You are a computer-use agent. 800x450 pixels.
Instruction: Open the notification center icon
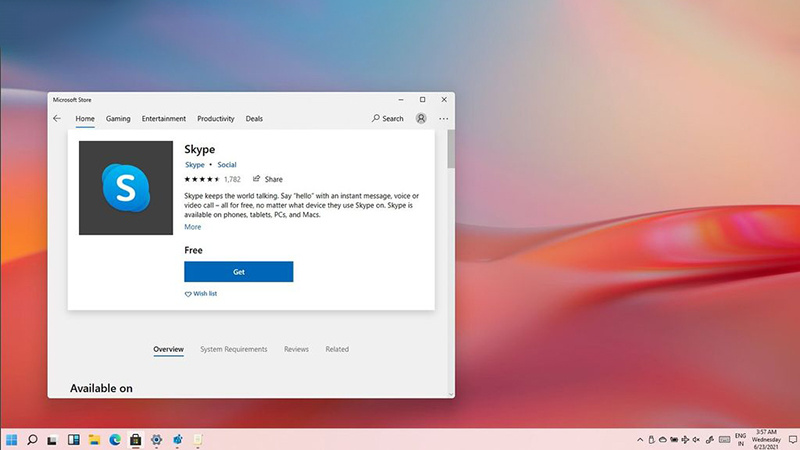point(793,439)
